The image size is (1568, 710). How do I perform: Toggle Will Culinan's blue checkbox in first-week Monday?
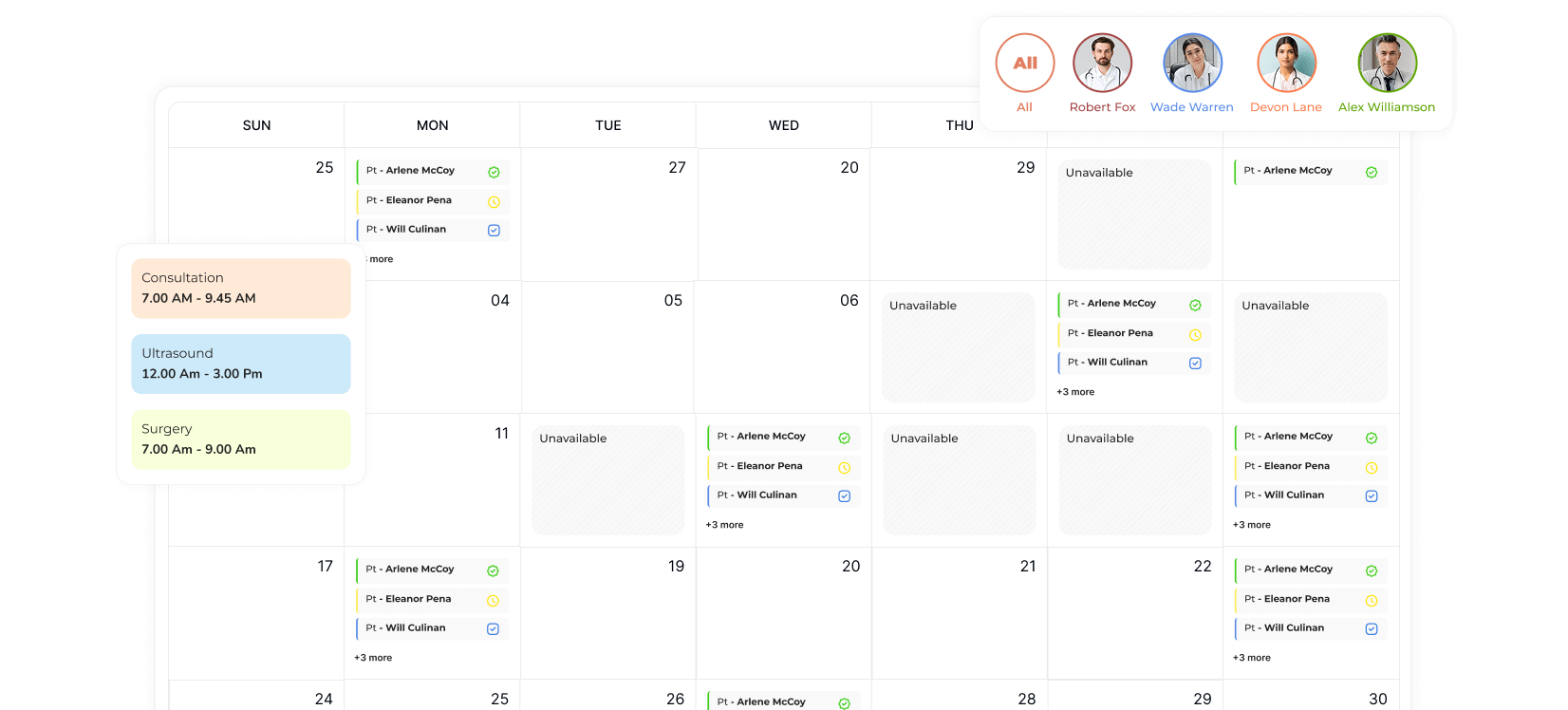(x=494, y=230)
